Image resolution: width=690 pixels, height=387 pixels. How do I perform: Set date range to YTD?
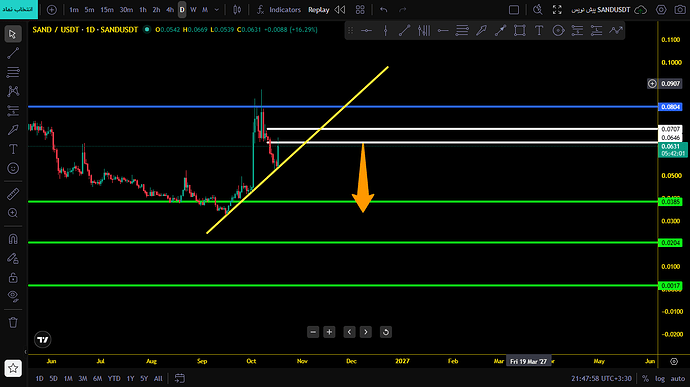click(114, 378)
